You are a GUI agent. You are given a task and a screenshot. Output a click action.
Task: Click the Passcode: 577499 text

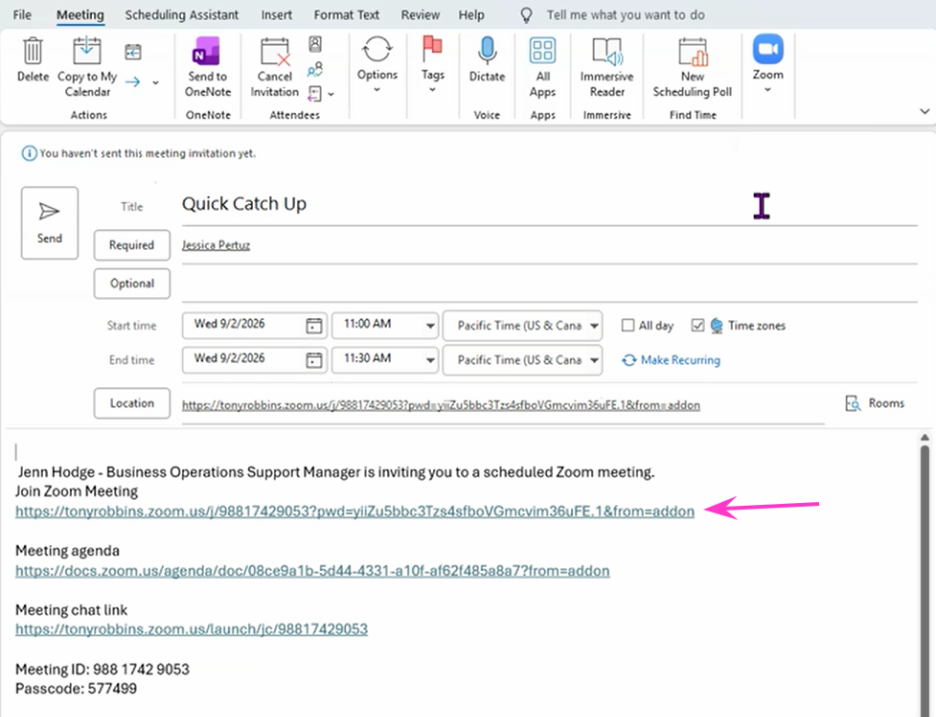[76, 689]
